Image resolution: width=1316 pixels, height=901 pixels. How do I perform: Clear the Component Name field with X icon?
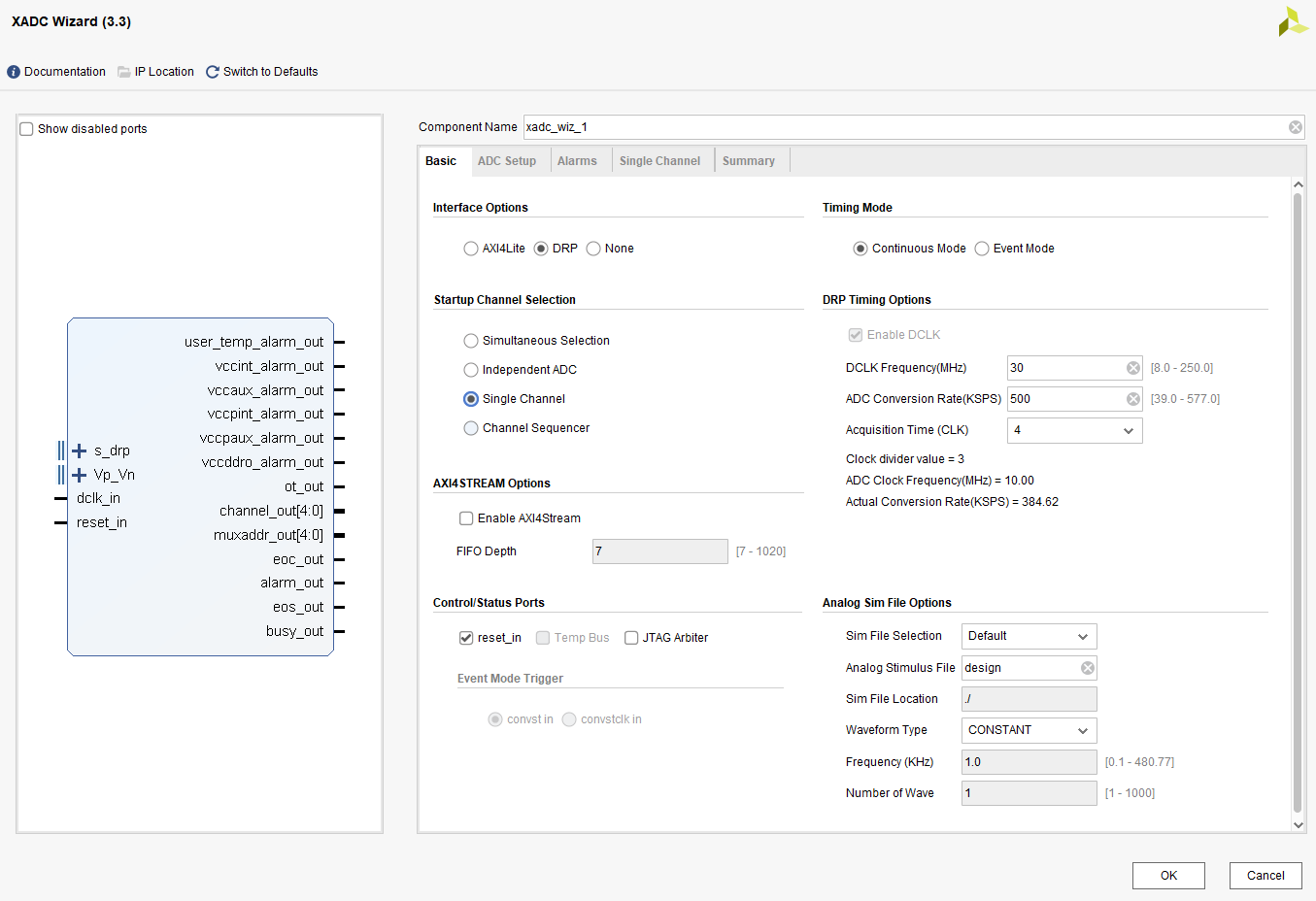[x=1295, y=127]
